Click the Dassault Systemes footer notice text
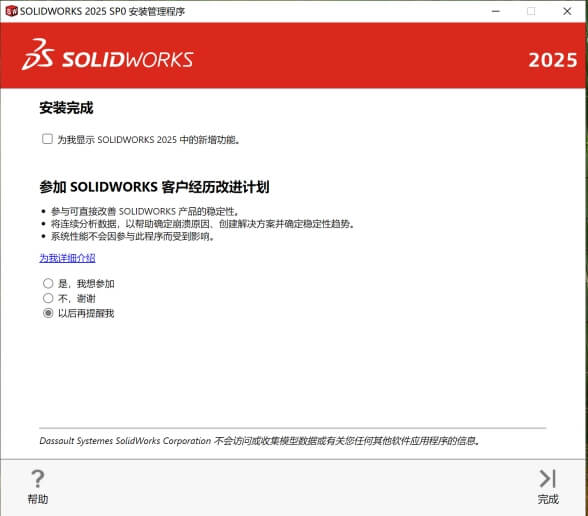The width and height of the screenshot is (588, 516). tap(260, 441)
